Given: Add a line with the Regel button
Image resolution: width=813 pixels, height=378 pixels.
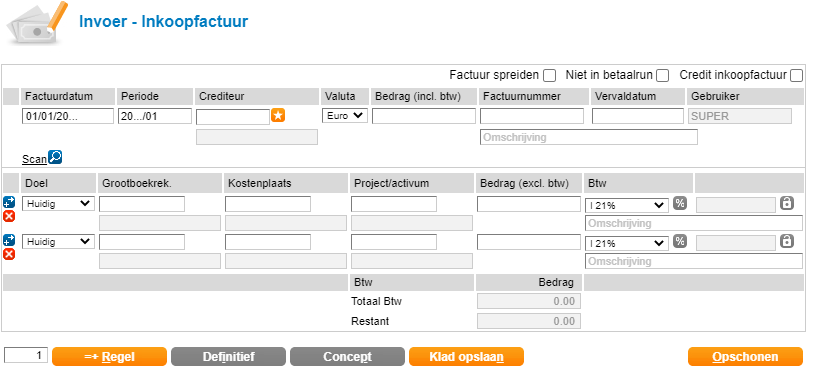Looking at the screenshot, I should pos(109,357).
